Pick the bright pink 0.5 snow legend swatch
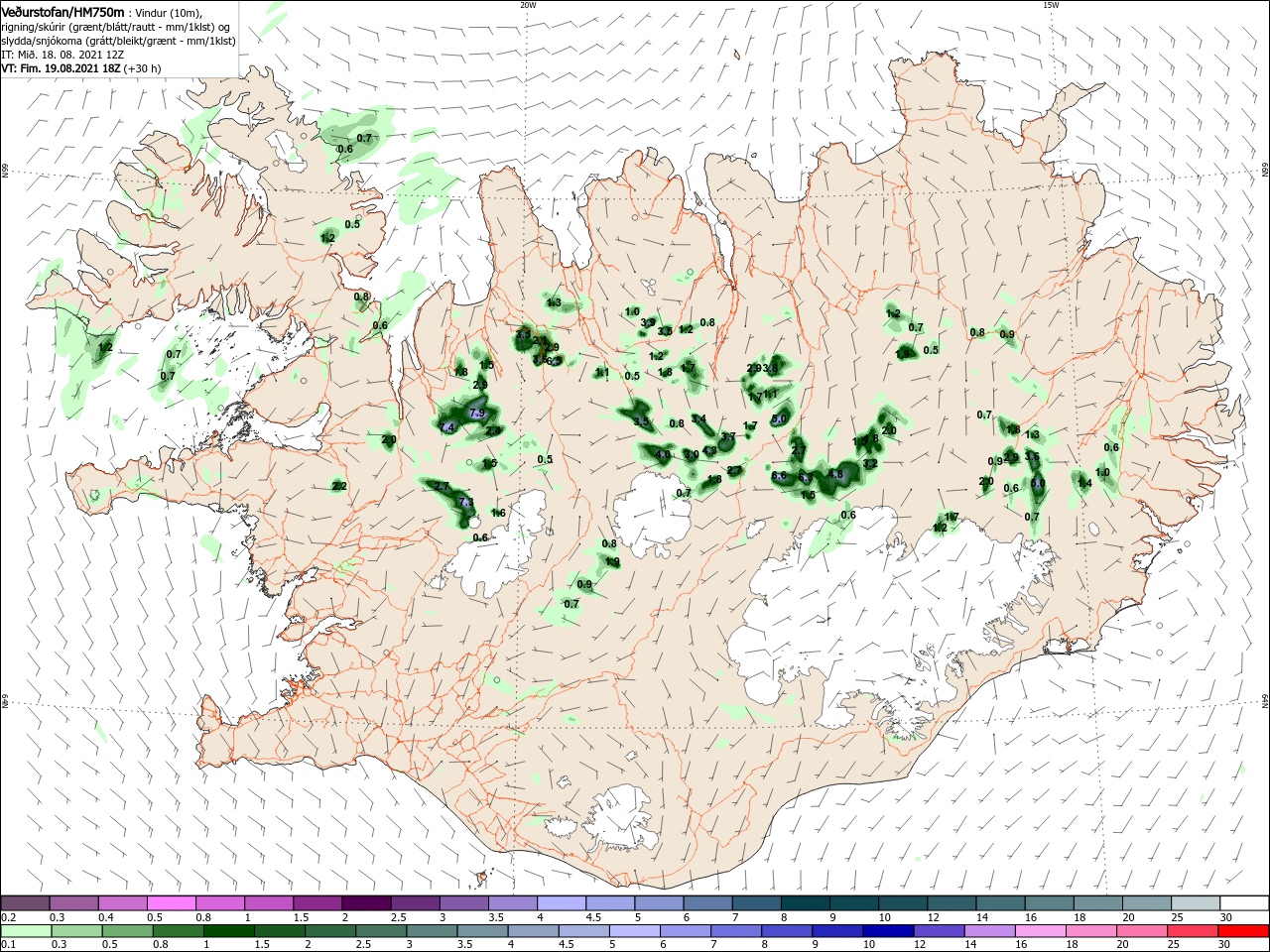This screenshot has width=1270, height=952. click(x=172, y=902)
